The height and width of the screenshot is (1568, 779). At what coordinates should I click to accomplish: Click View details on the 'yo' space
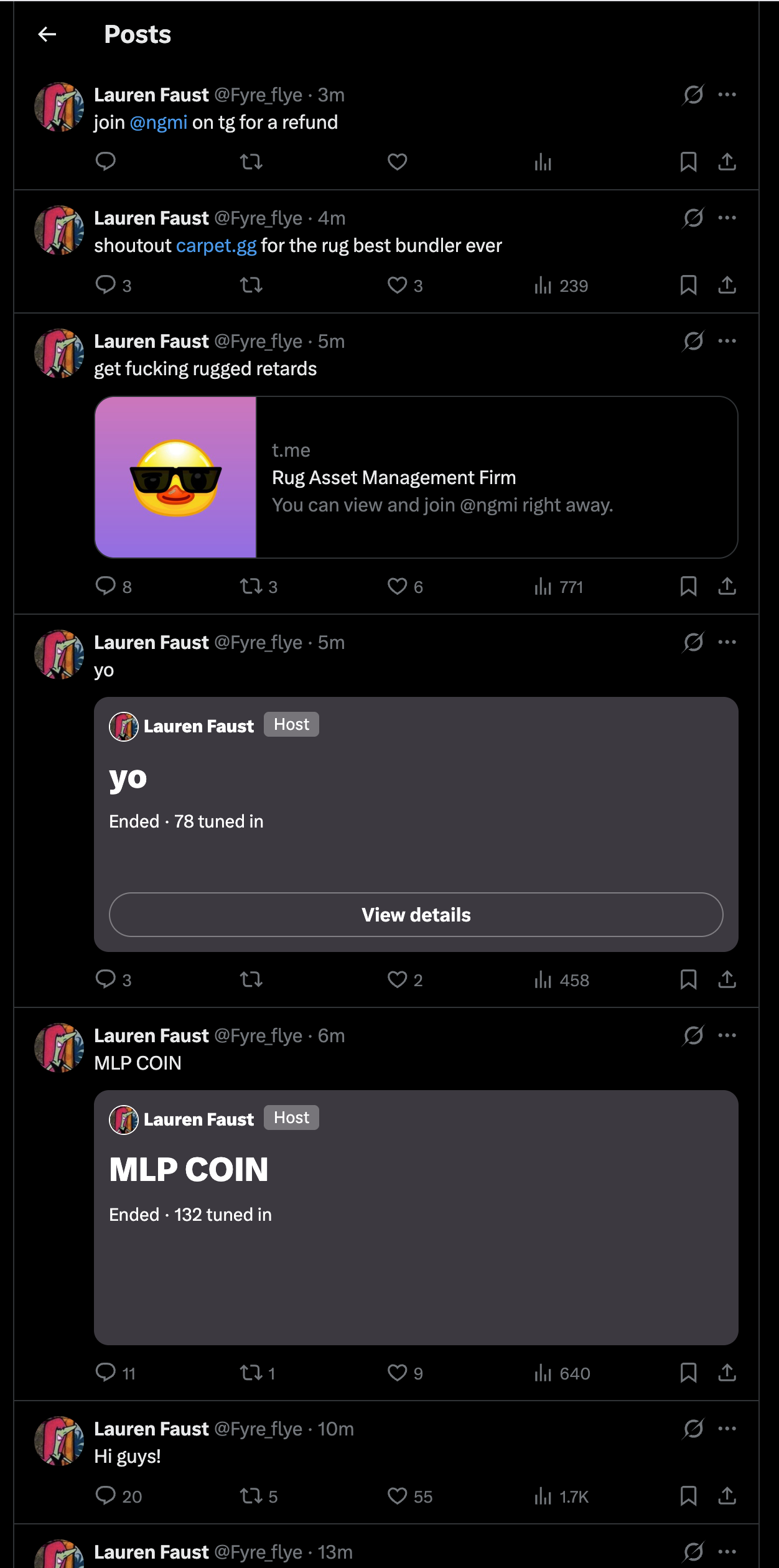[416, 915]
